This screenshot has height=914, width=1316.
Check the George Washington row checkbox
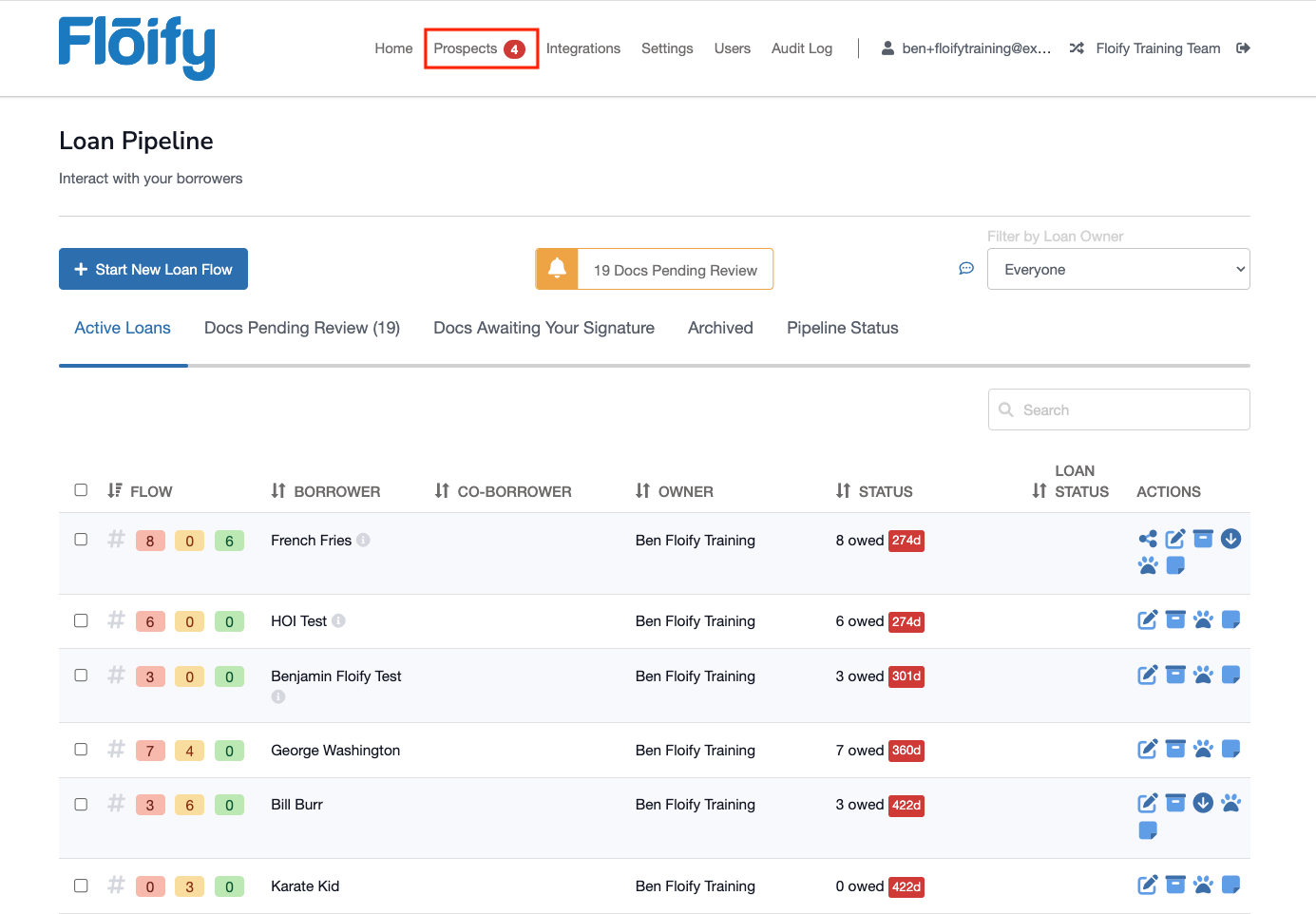81,750
